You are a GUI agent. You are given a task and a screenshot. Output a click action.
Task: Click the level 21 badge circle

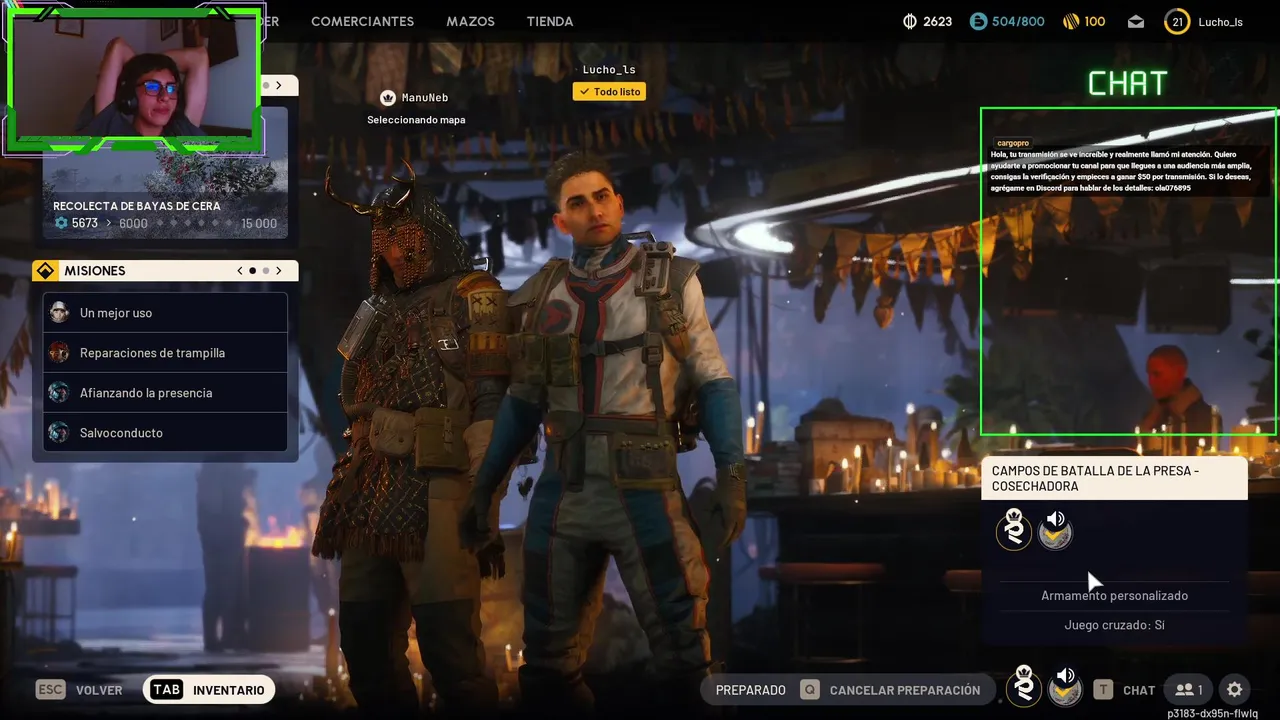[x=1177, y=21]
